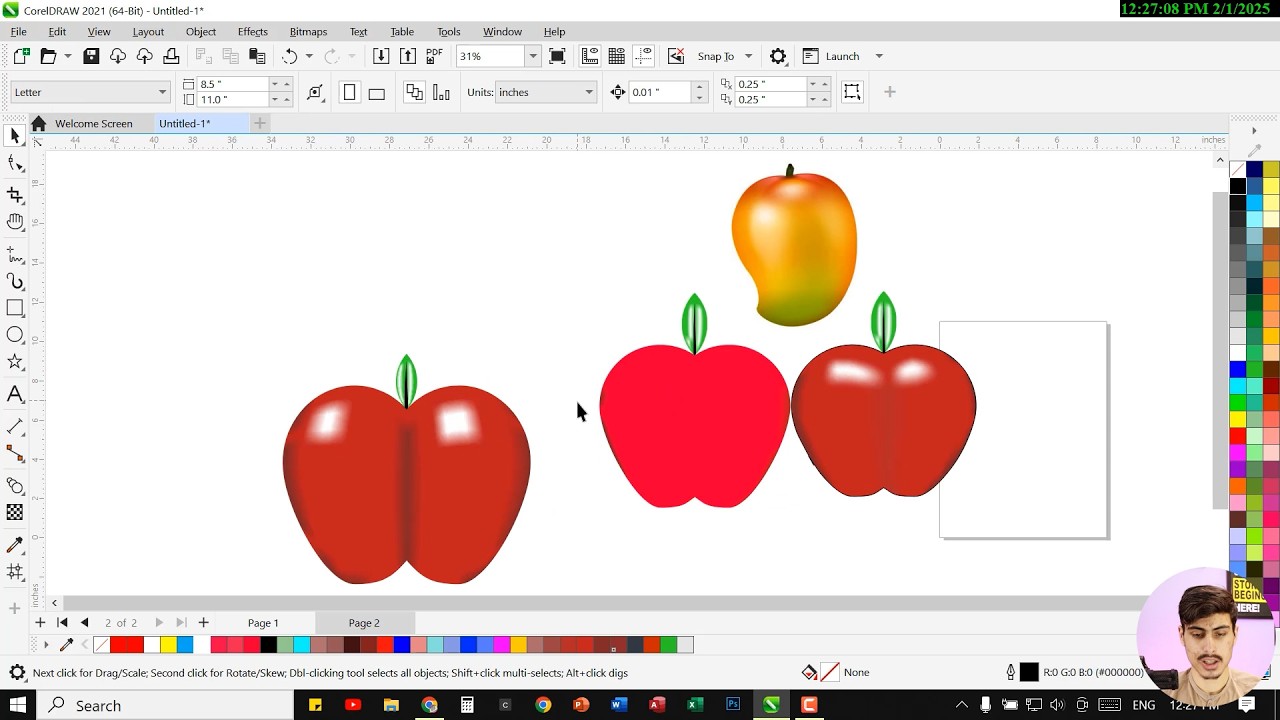Screen dimensions: 1280x720
Task: Open the zoom level 31% dropdown
Action: [x=533, y=56]
